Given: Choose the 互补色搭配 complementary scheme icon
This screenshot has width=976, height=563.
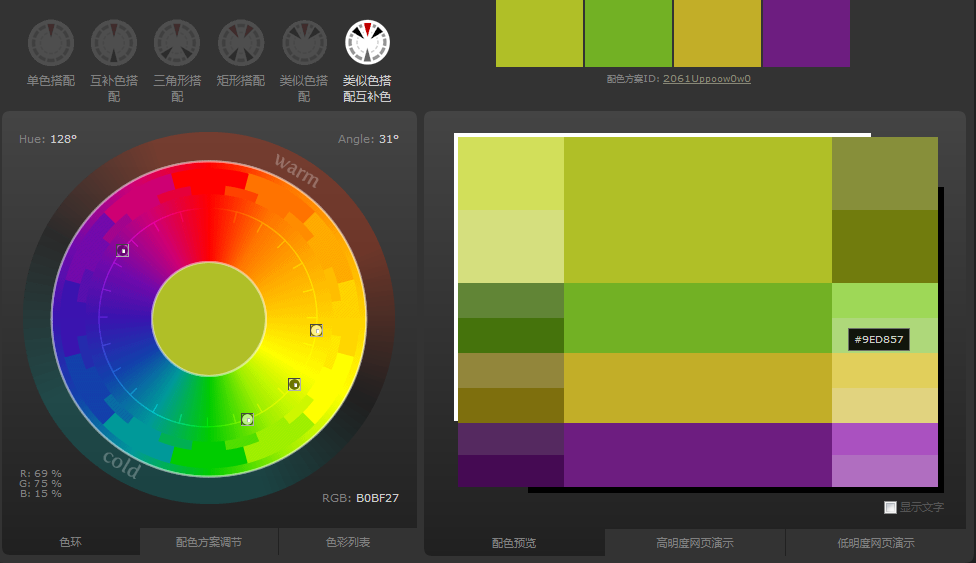Looking at the screenshot, I should 113,41.
